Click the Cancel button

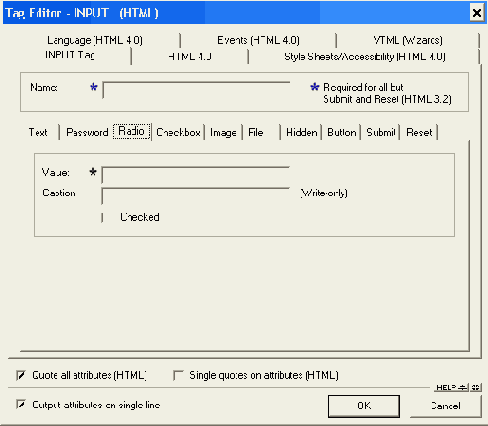click(446, 406)
